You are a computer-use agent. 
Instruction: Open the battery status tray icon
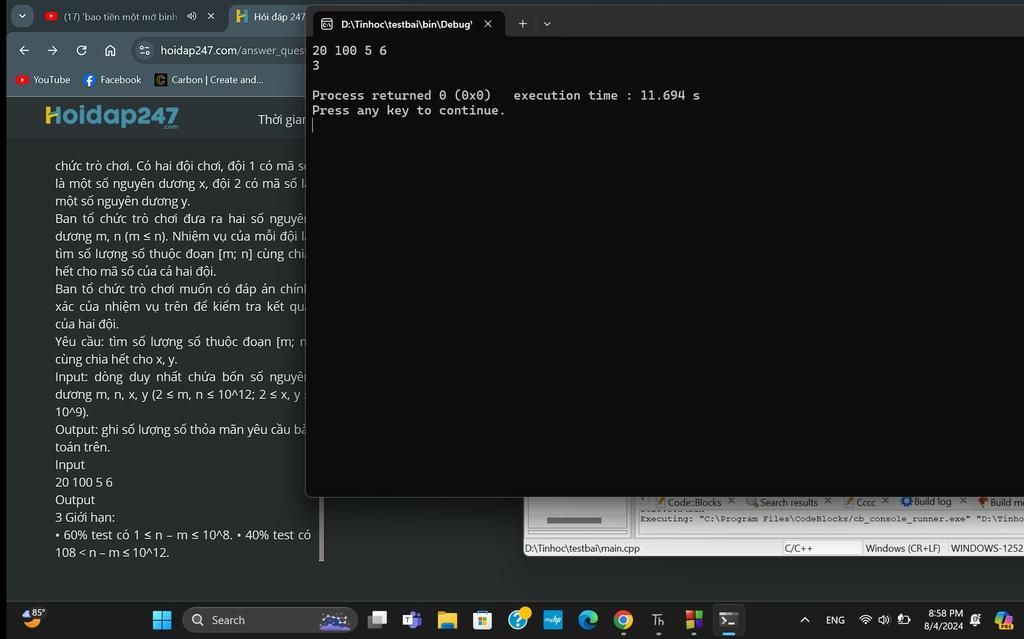pos(904,620)
